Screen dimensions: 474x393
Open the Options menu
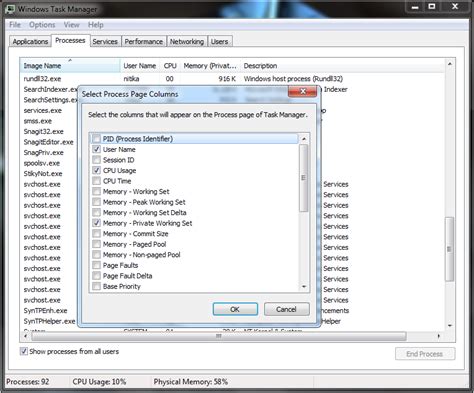click(x=42, y=25)
